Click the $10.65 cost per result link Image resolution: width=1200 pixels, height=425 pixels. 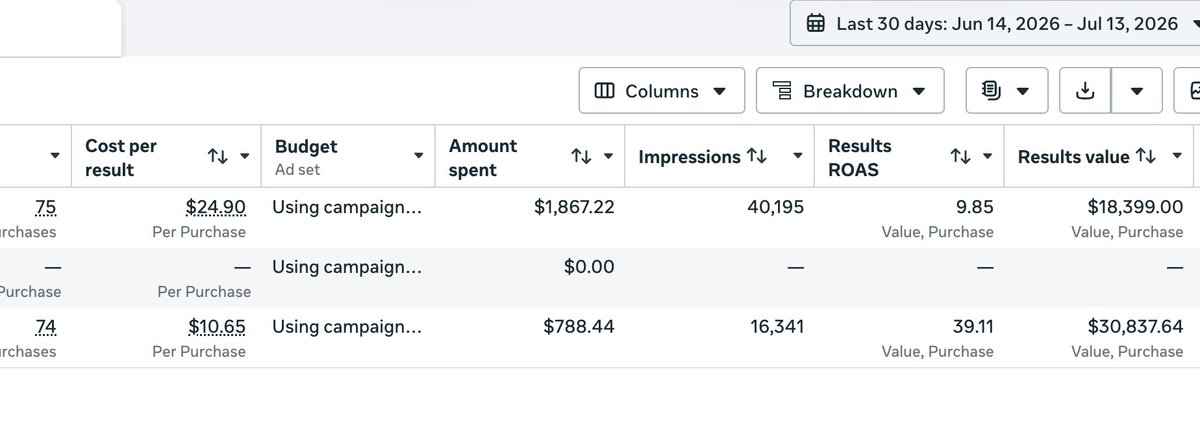pyautogui.click(x=215, y=327)
